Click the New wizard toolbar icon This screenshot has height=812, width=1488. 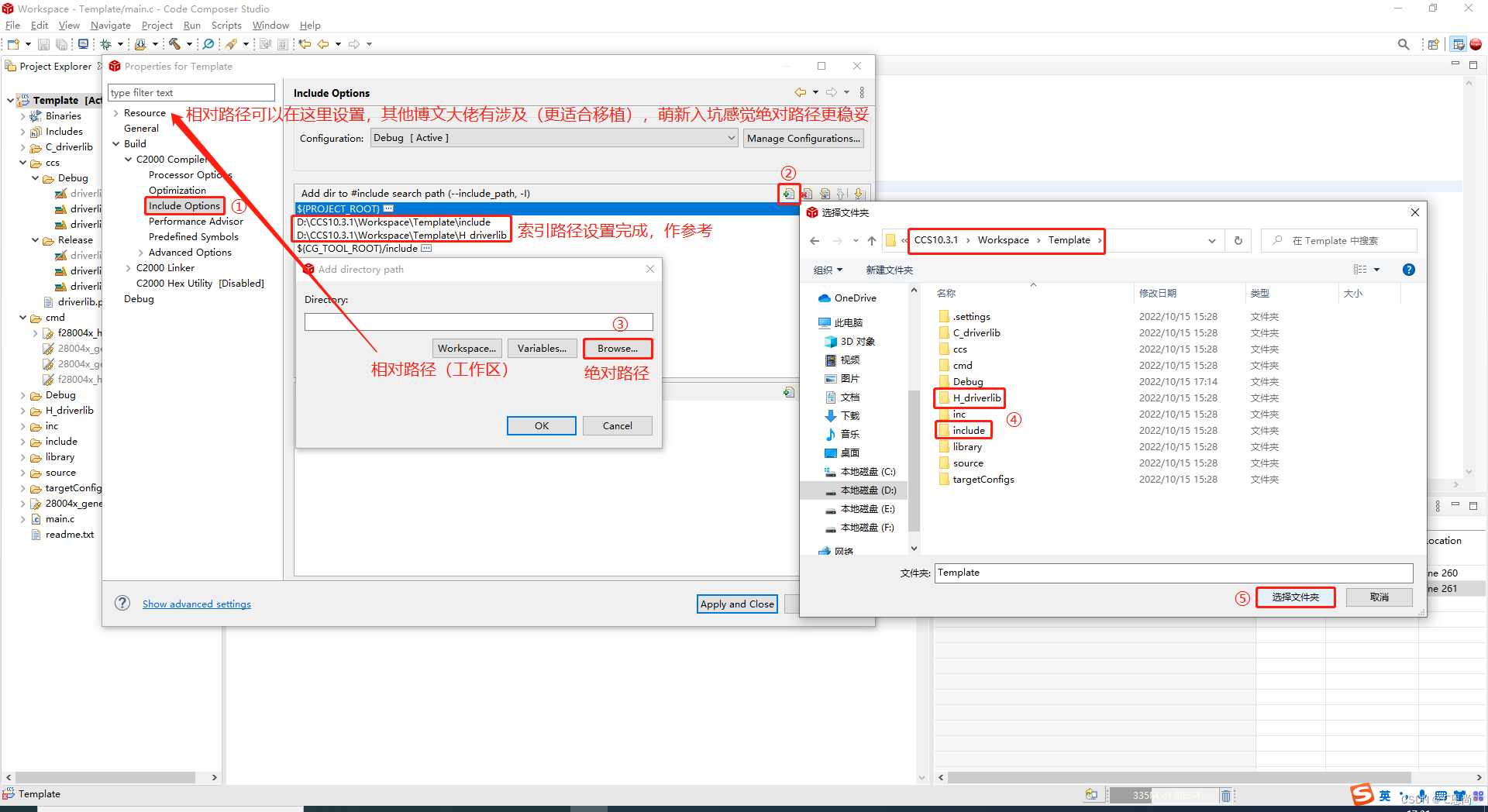[13, 44]
